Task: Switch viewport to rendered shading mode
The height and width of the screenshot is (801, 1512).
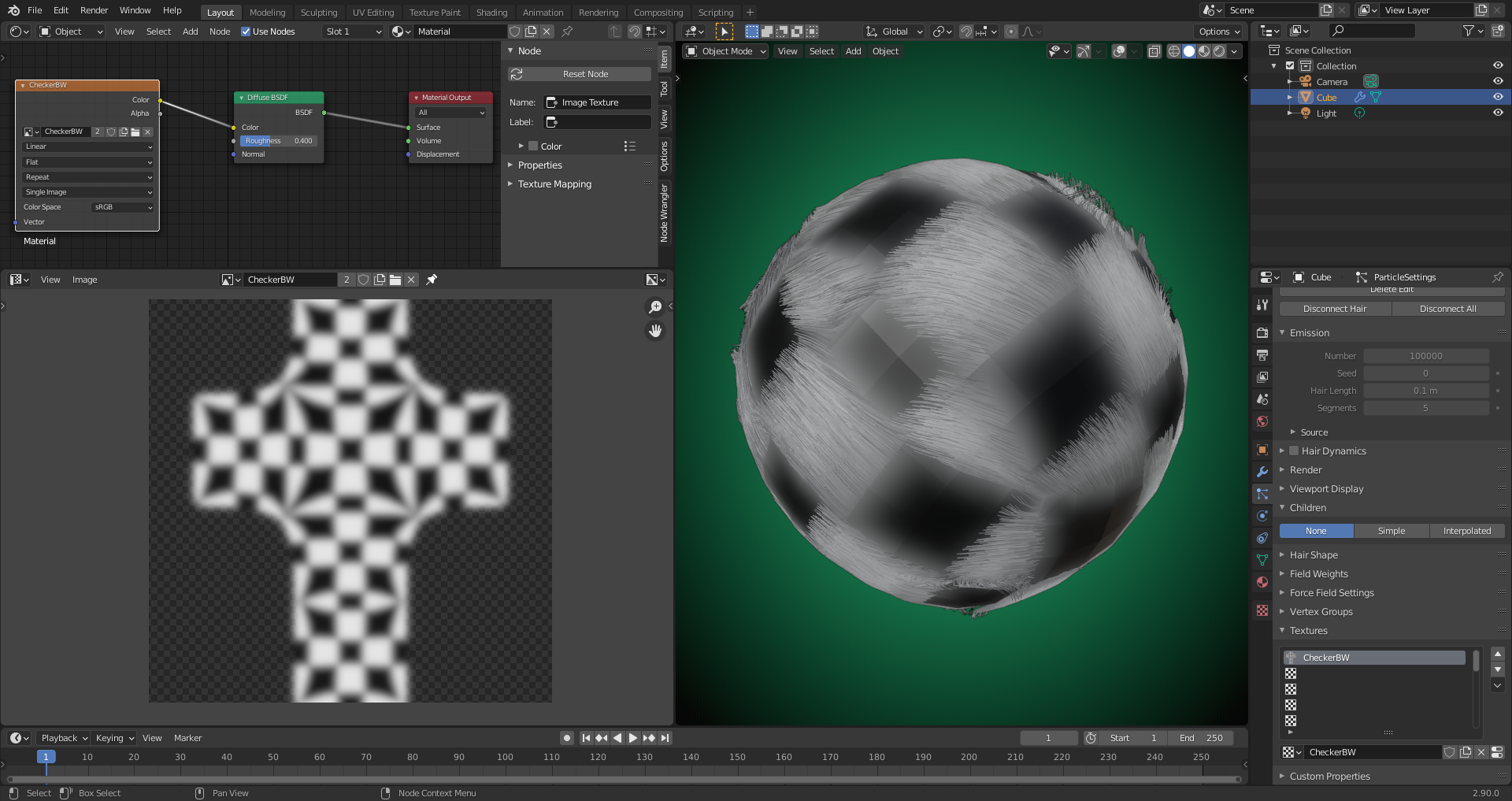Action: (x=1219, y=51)
